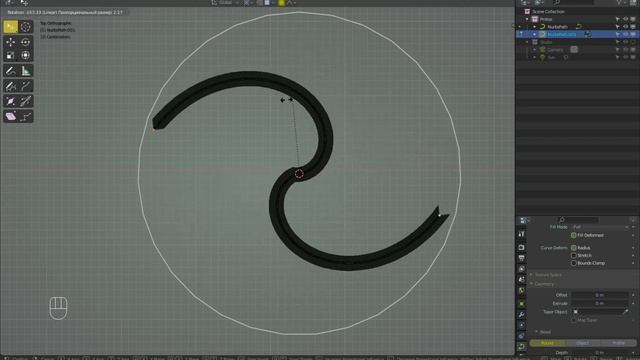
Task: Expand the NurbsPath tree row
Action: (534, 27)
